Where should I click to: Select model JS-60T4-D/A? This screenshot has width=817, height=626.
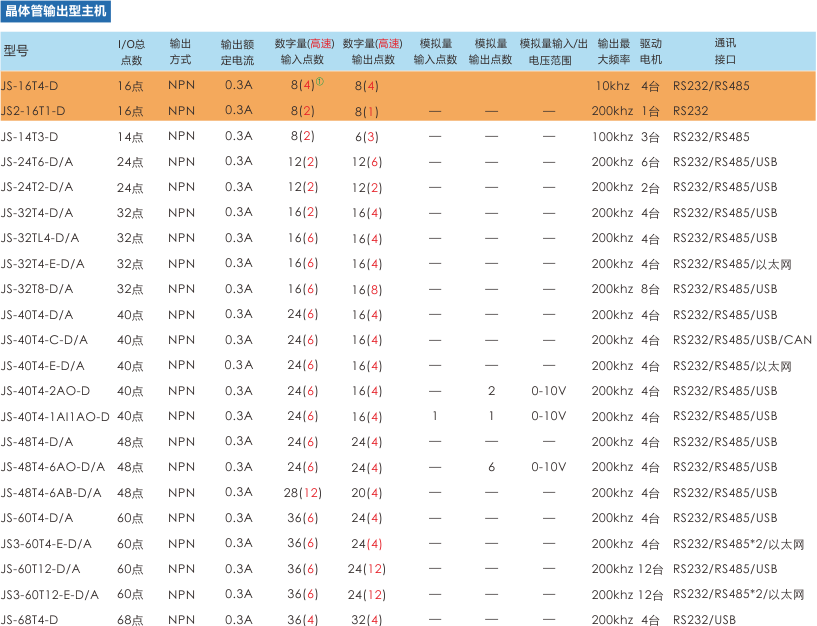click(37, 518)
